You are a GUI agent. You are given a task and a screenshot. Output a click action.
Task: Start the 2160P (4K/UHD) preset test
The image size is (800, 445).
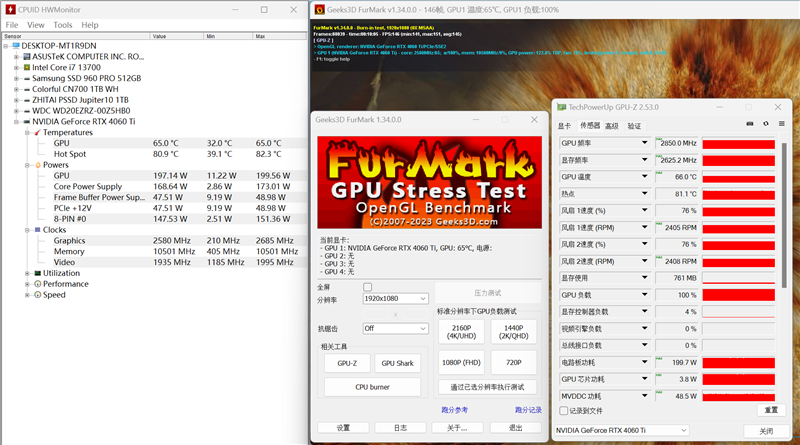461,332
